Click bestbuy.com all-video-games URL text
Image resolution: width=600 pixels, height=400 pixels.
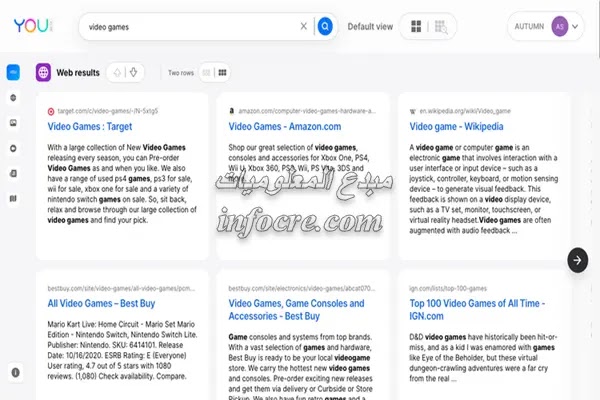121,288
